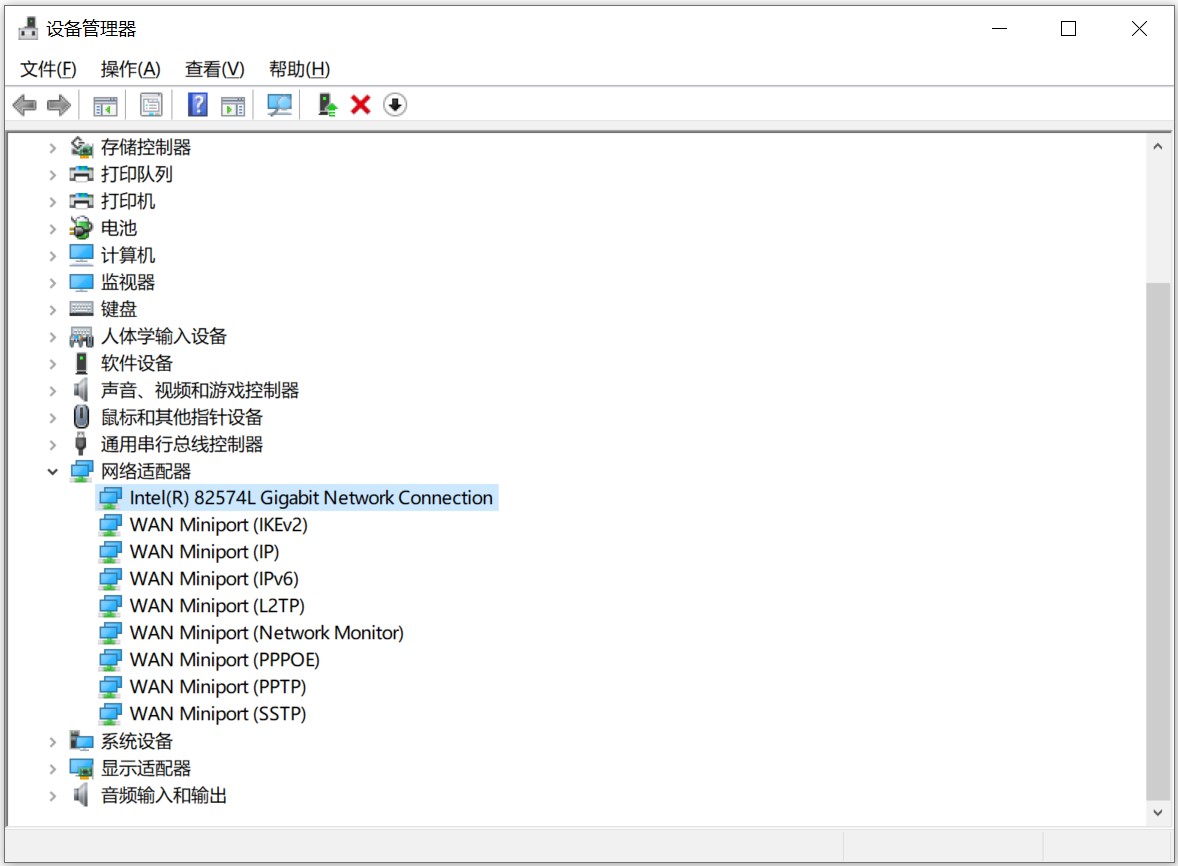Image resolution: width=1178 pixels, height=866 pixels.
Task: Click the 鼠标和其他指针设备 mouse icon
Action: coord(81,417)
